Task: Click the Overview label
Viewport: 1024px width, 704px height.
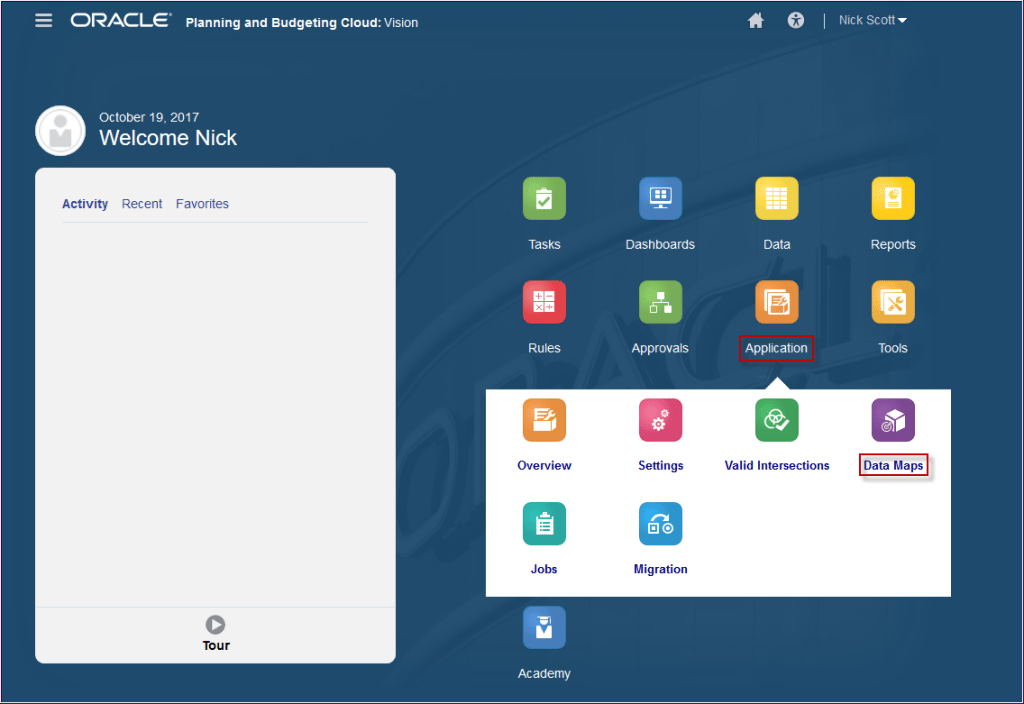Action: point(544,465)
